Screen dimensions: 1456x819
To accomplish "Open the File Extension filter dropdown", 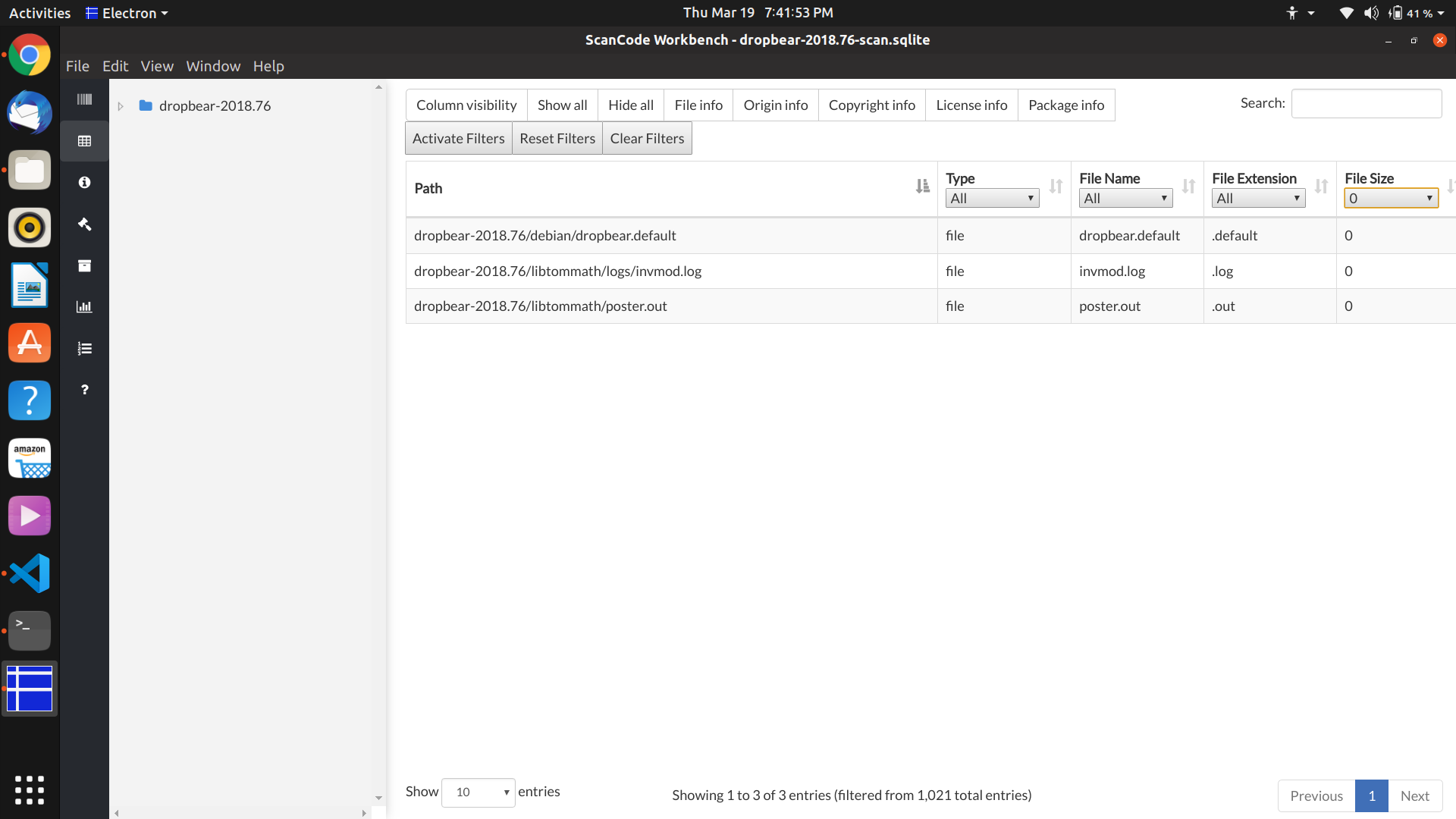I will click(1258, 199).
